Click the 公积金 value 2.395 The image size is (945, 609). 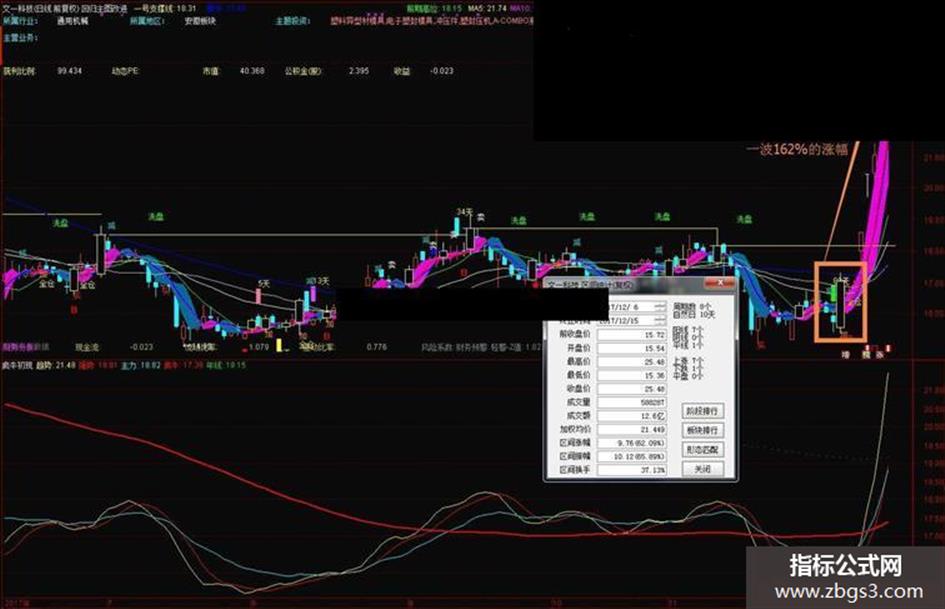(359, 71)
